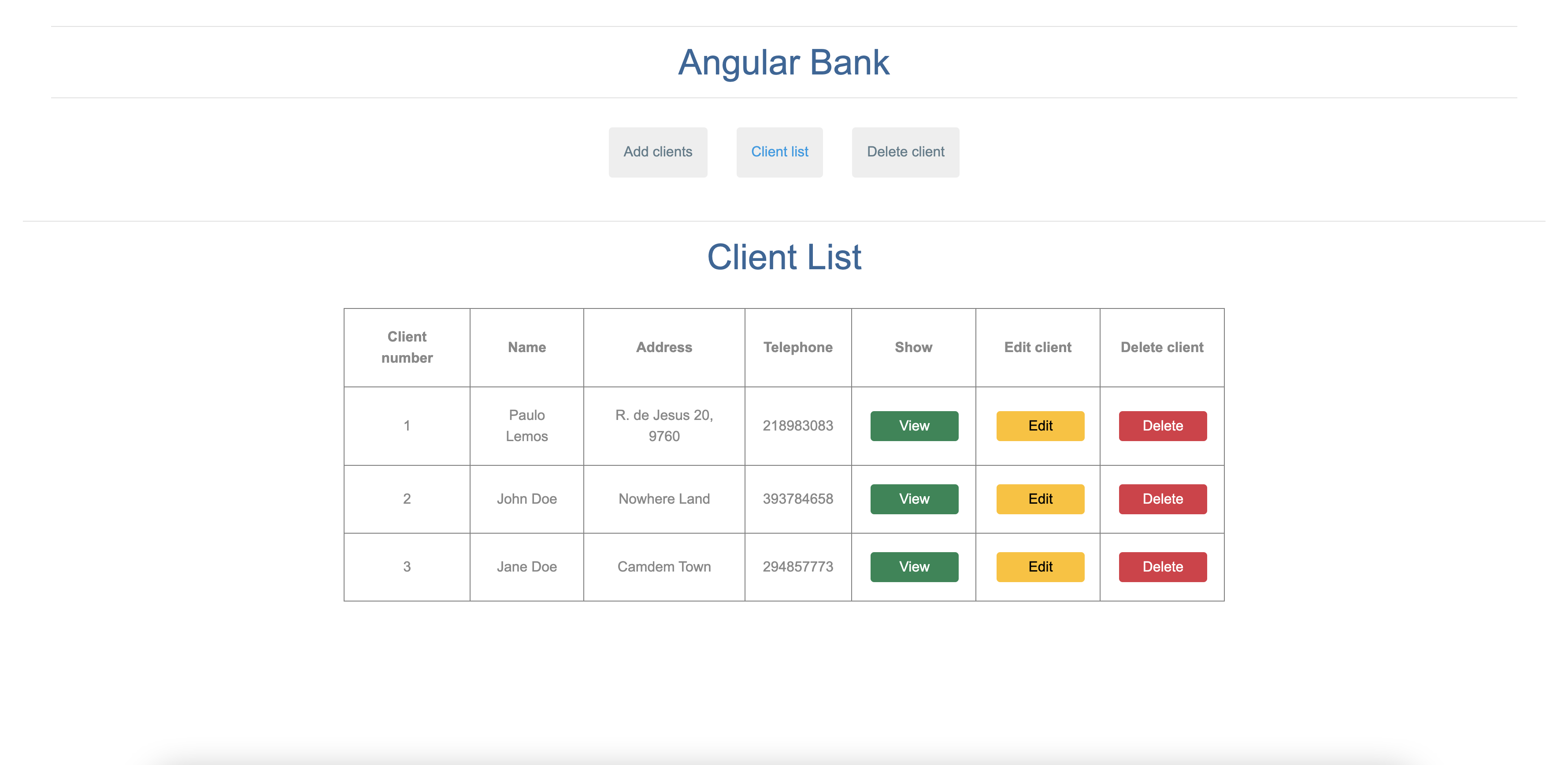Viewport: 1568px width, 765px height.
Task: Select the Client list tab
Action: click(780, 152)
